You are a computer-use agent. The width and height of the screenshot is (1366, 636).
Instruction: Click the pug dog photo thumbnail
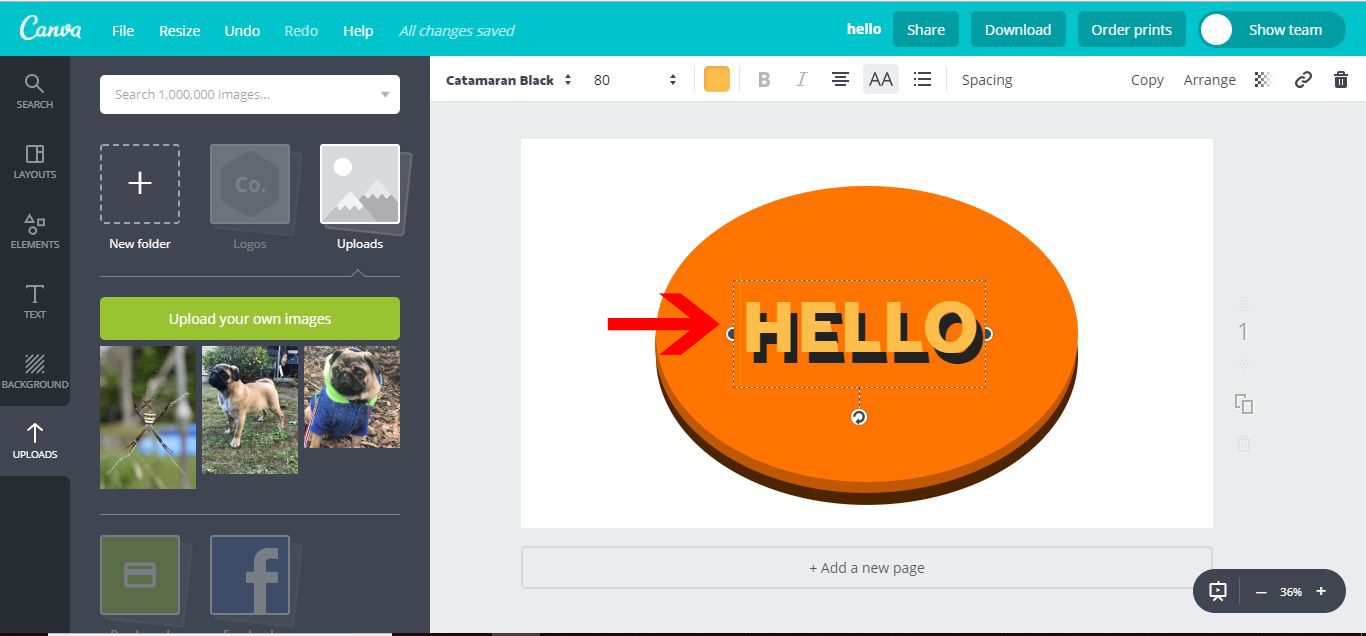[249, 412]
